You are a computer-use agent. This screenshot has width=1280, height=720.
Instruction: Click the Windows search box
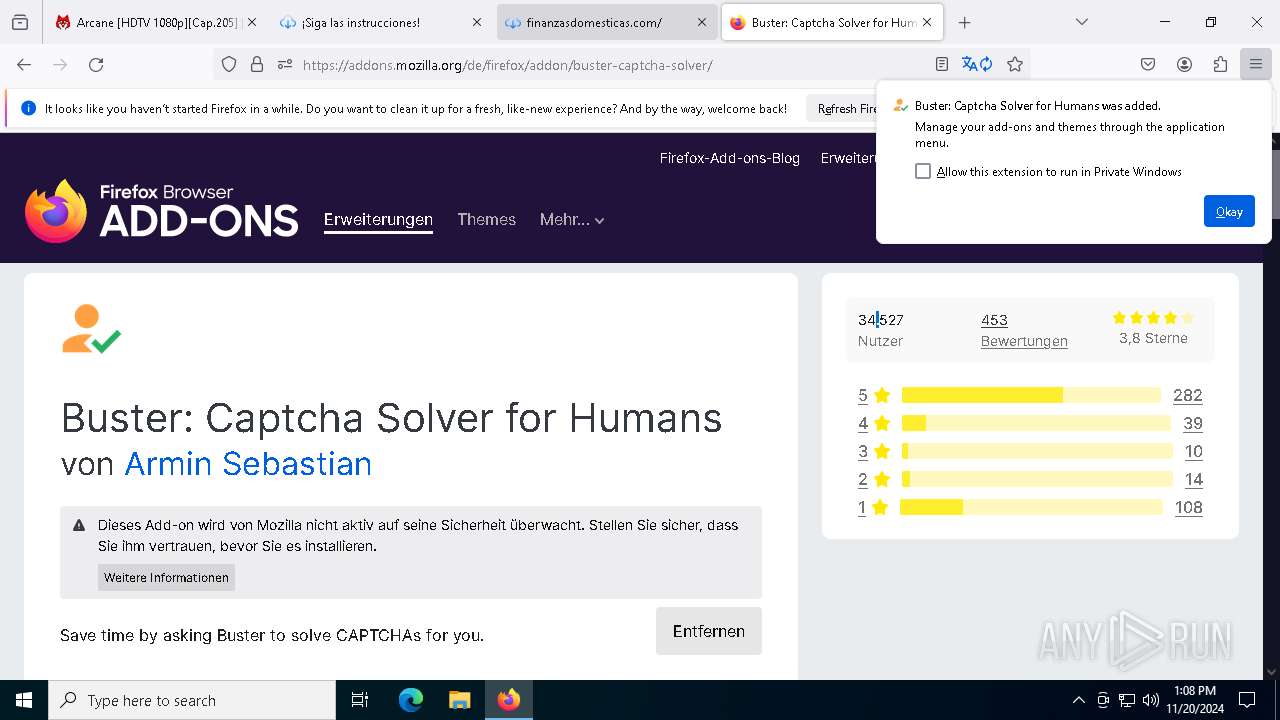tap(192, 700)
